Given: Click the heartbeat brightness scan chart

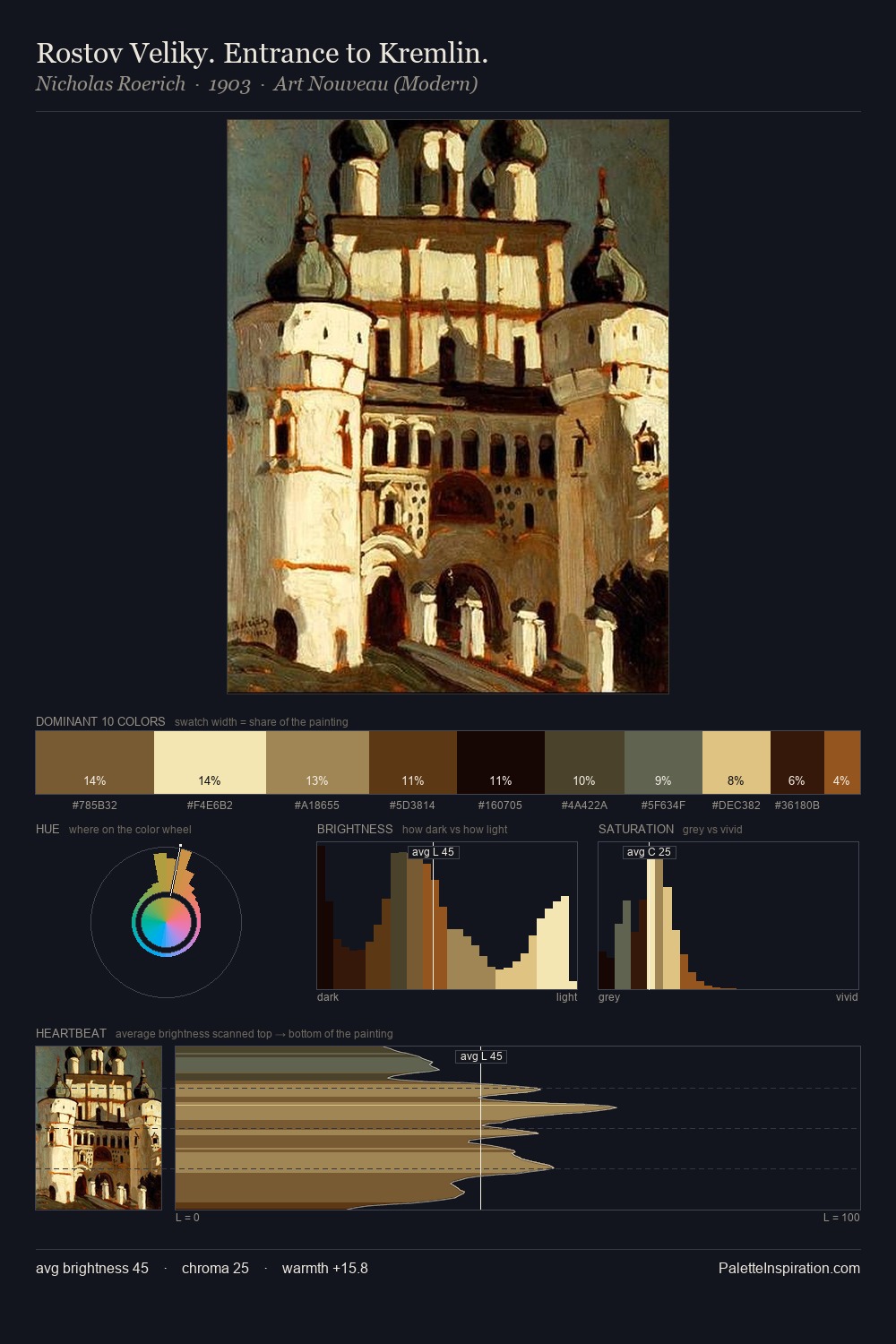Looking at the screenshot, I should tap(518, 1127).
